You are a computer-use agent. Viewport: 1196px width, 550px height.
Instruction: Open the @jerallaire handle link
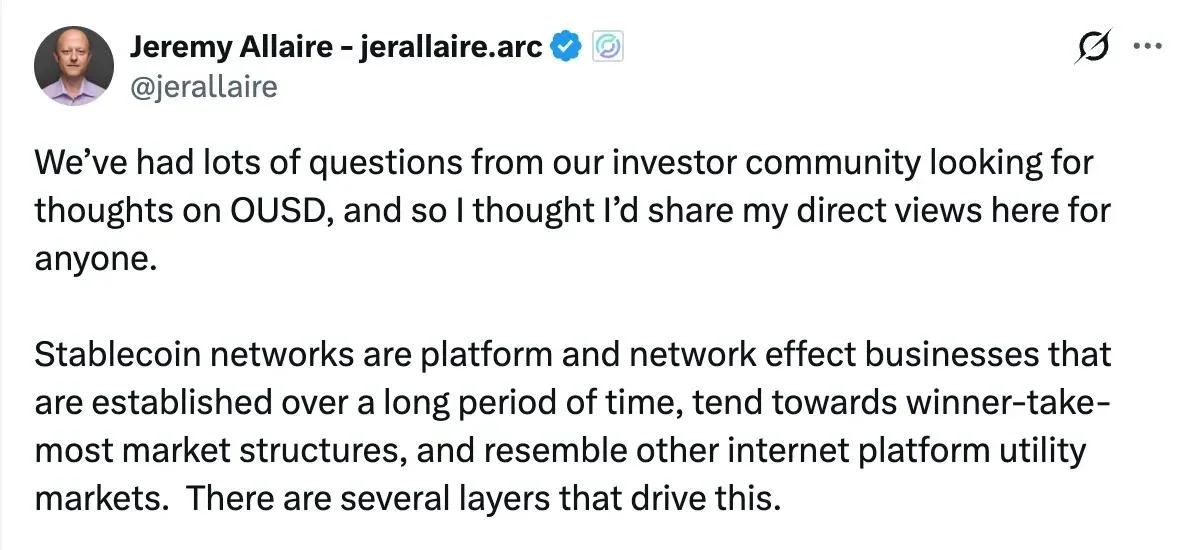point(204,86)
